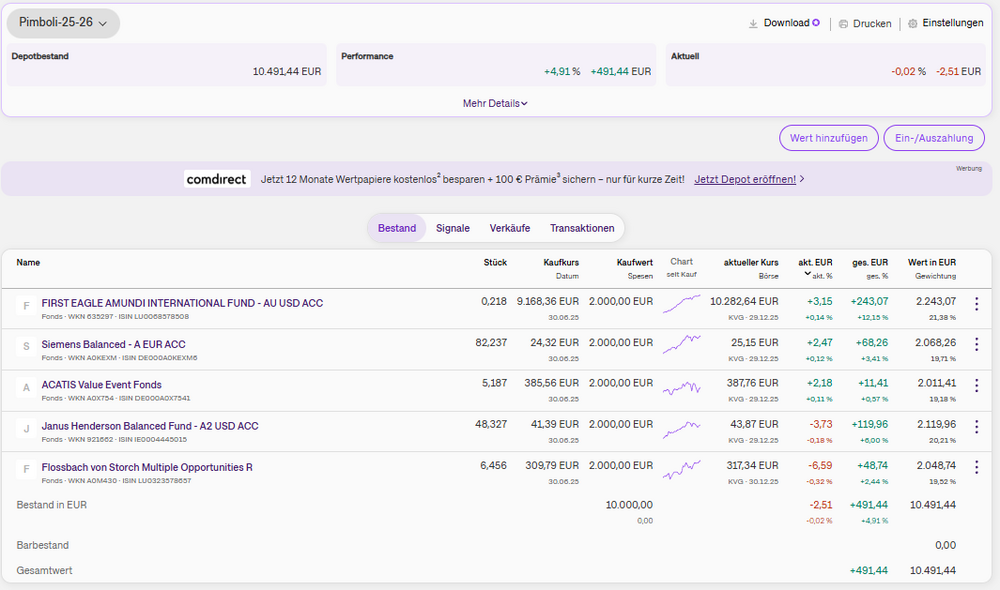1000x590 pixels.
Task: Click the printer icon for Drucken
Action: click(843, 23)
